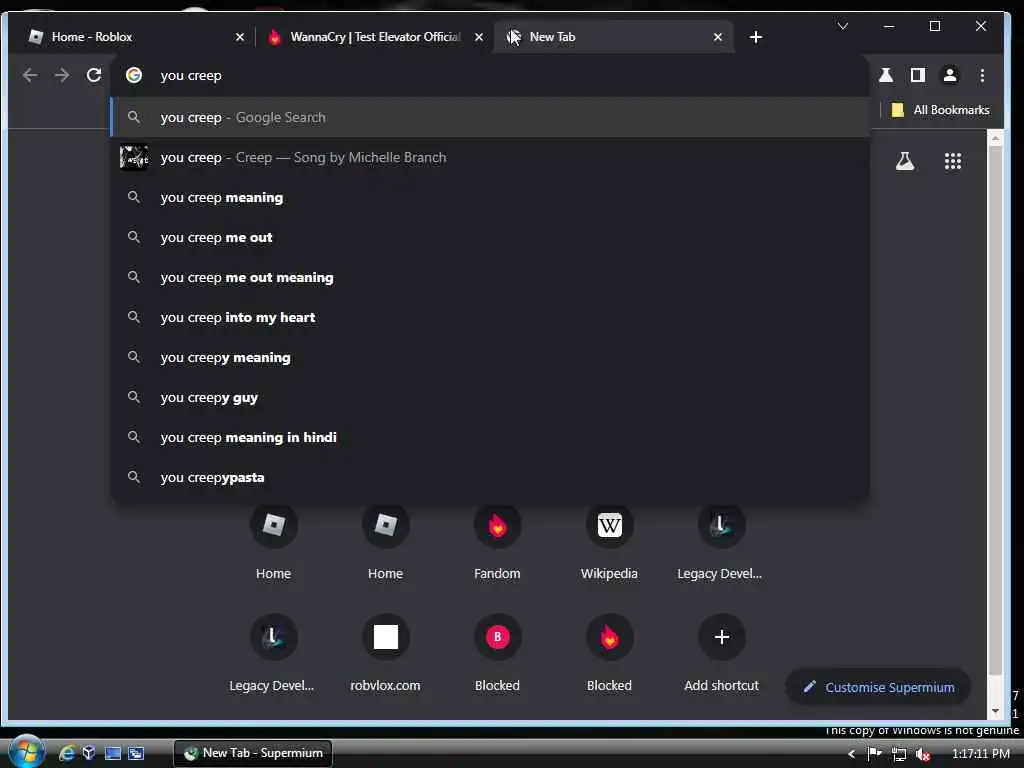Image resolution: width=1024 pixels, height=768 pixels.
Task: Open the bottom-row Legacy Devel... shortcut
Action: pyautogui.click(x=273, y=654)
